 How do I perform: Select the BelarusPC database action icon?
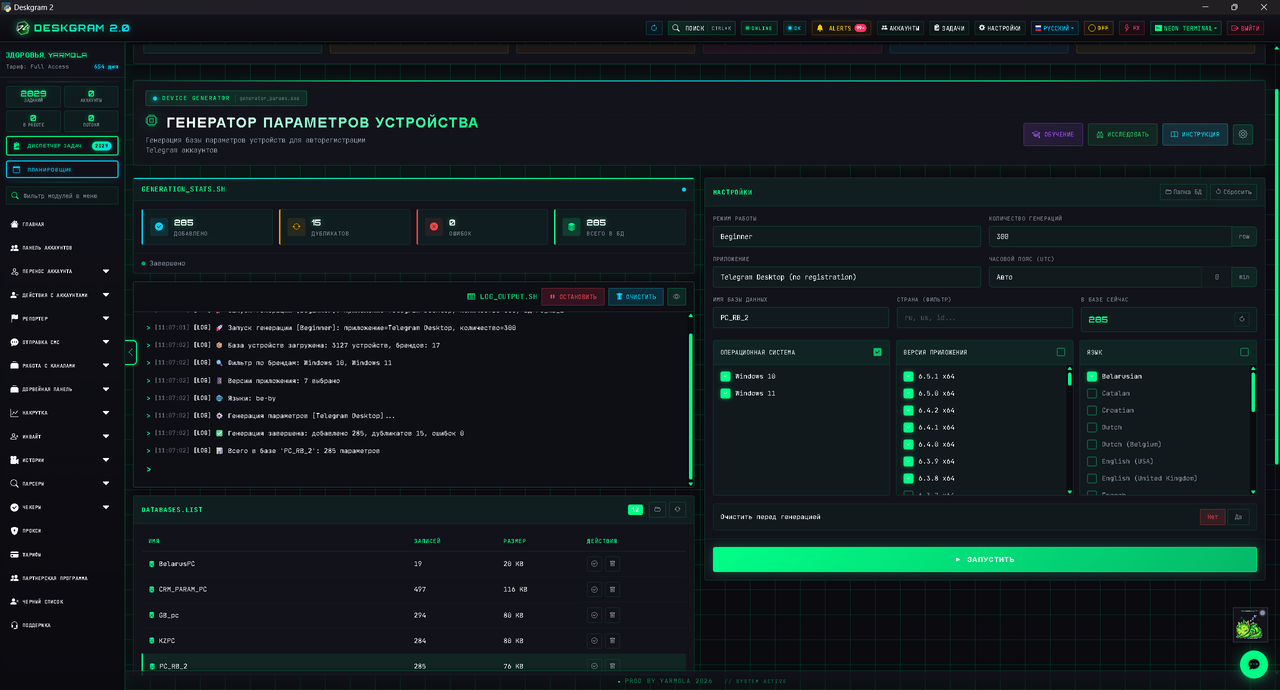594,564
